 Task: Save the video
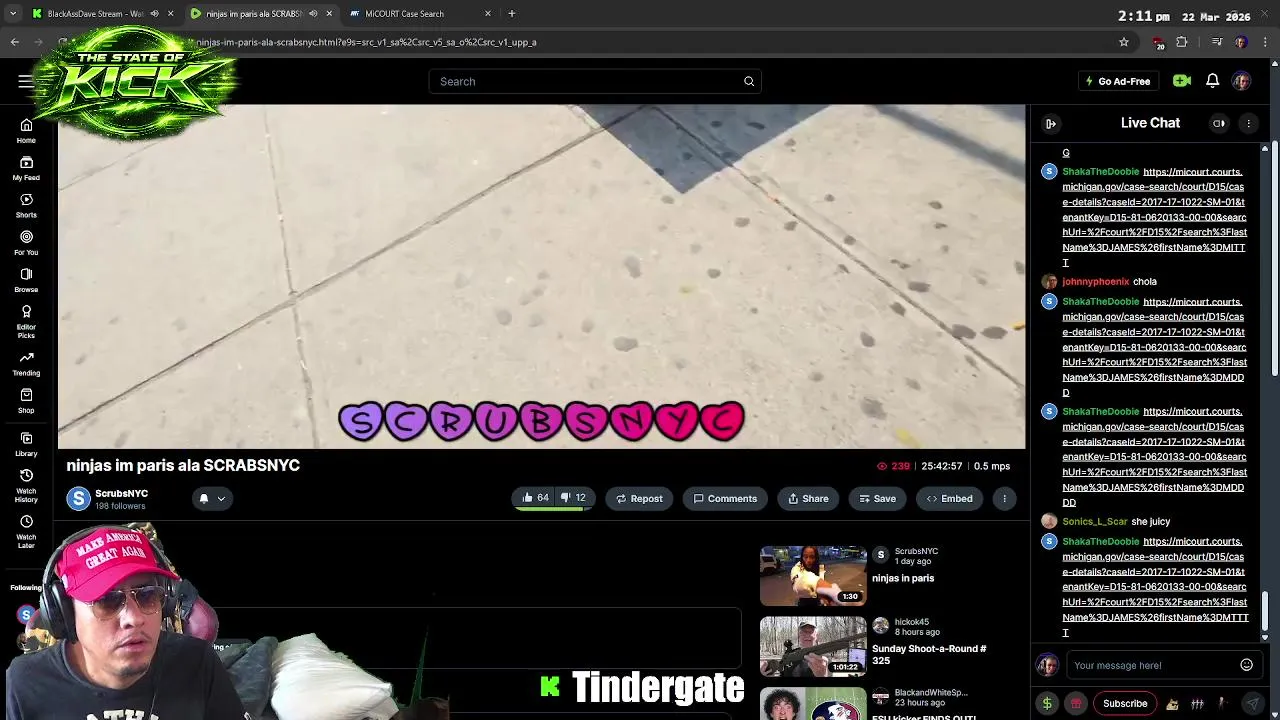(x=877, y=498)
